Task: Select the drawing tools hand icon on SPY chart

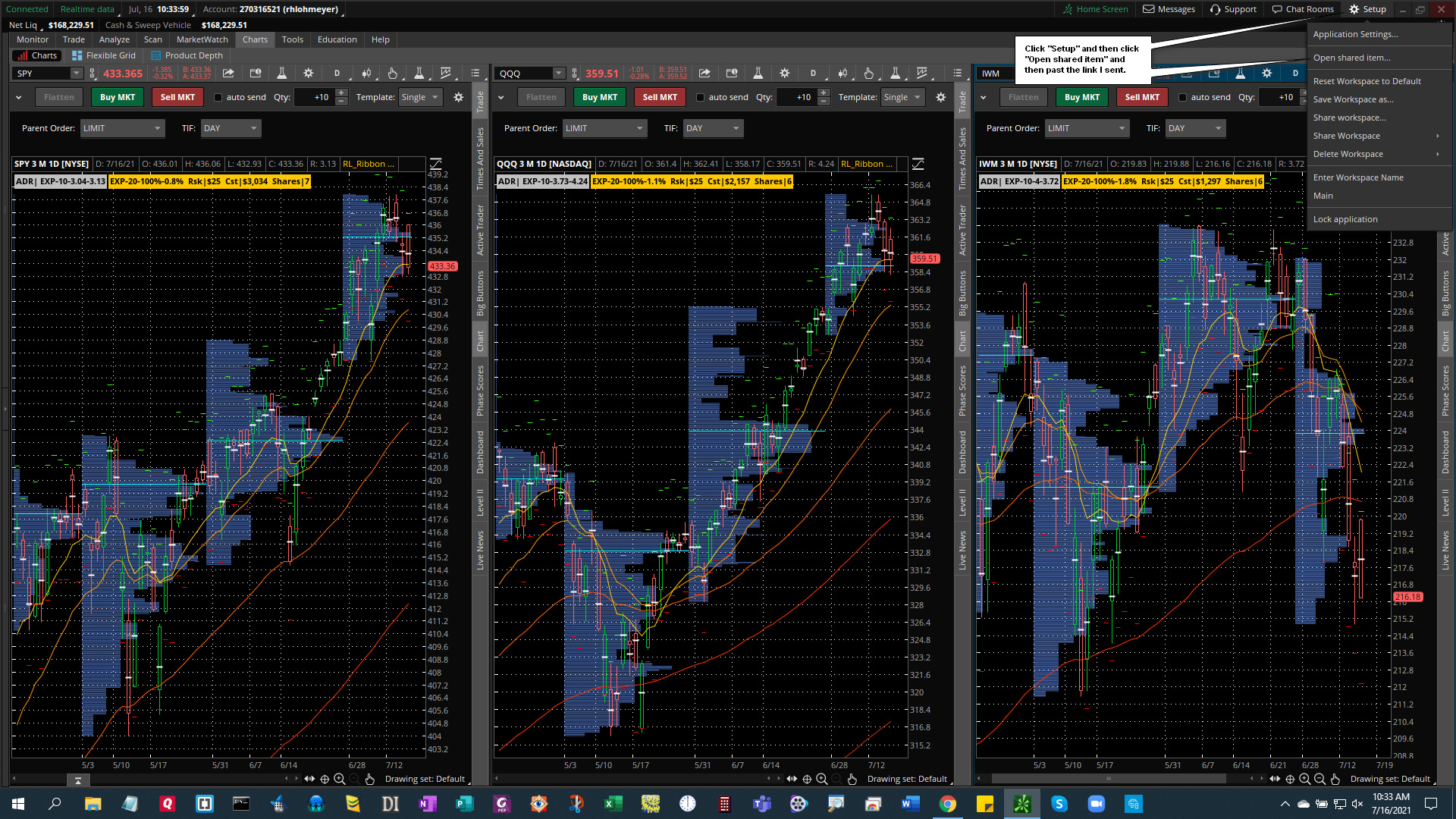Action: tap(392, 74)
